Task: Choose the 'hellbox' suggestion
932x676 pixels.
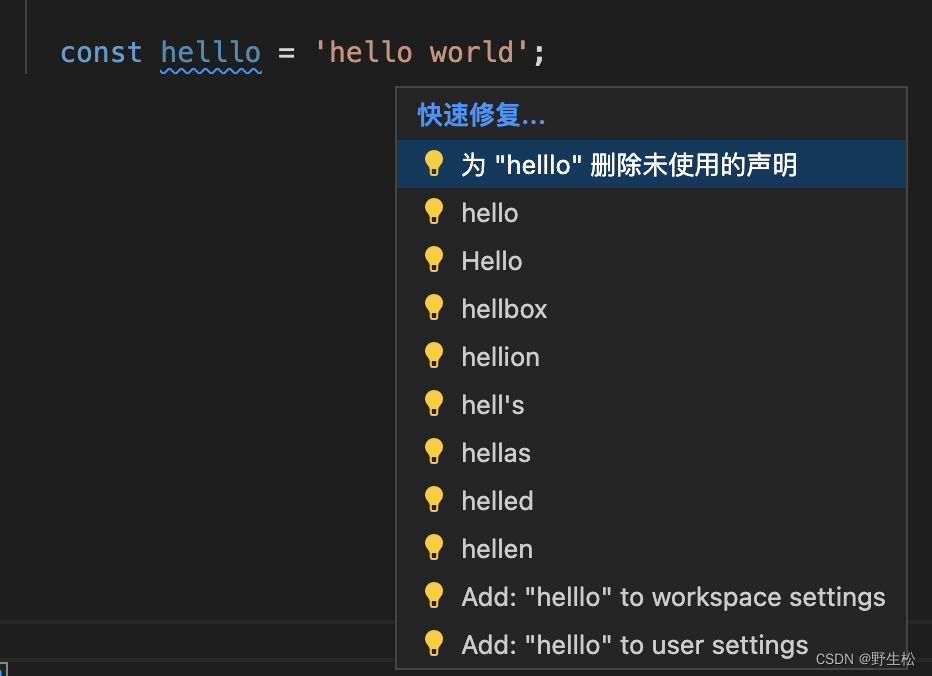Action: (651, 309)
